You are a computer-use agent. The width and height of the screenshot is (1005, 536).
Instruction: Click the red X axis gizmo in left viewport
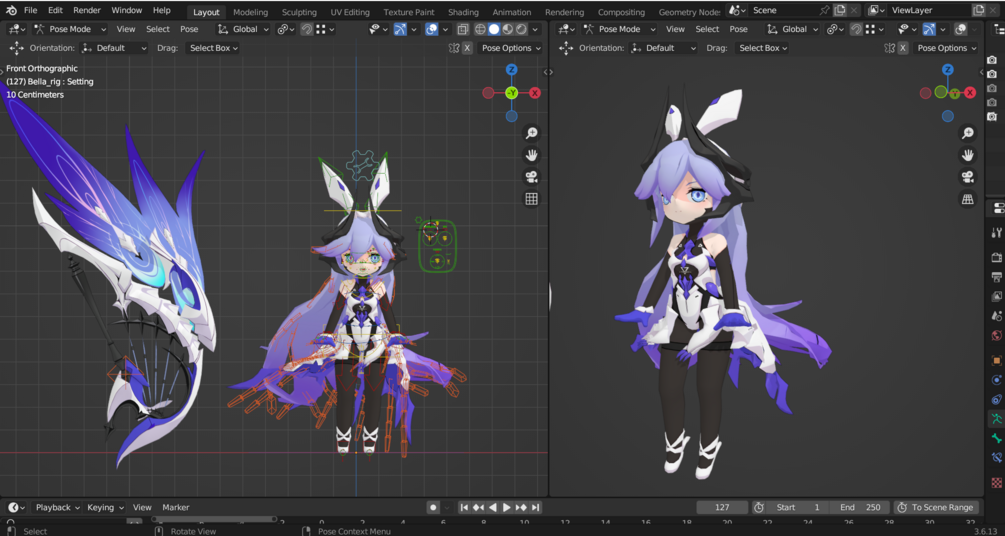point(535,93)
